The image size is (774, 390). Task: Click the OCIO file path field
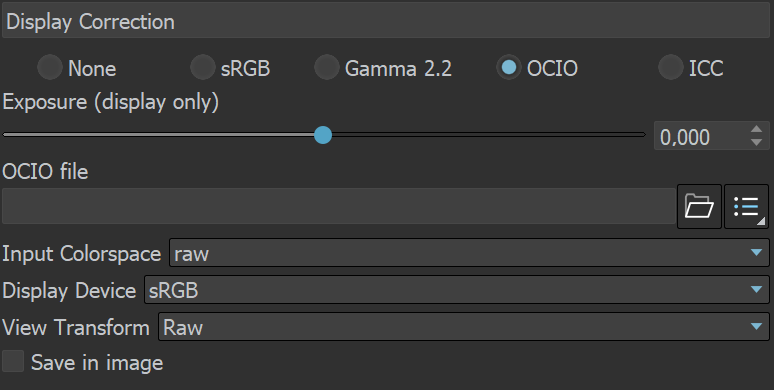coord(339,206)
